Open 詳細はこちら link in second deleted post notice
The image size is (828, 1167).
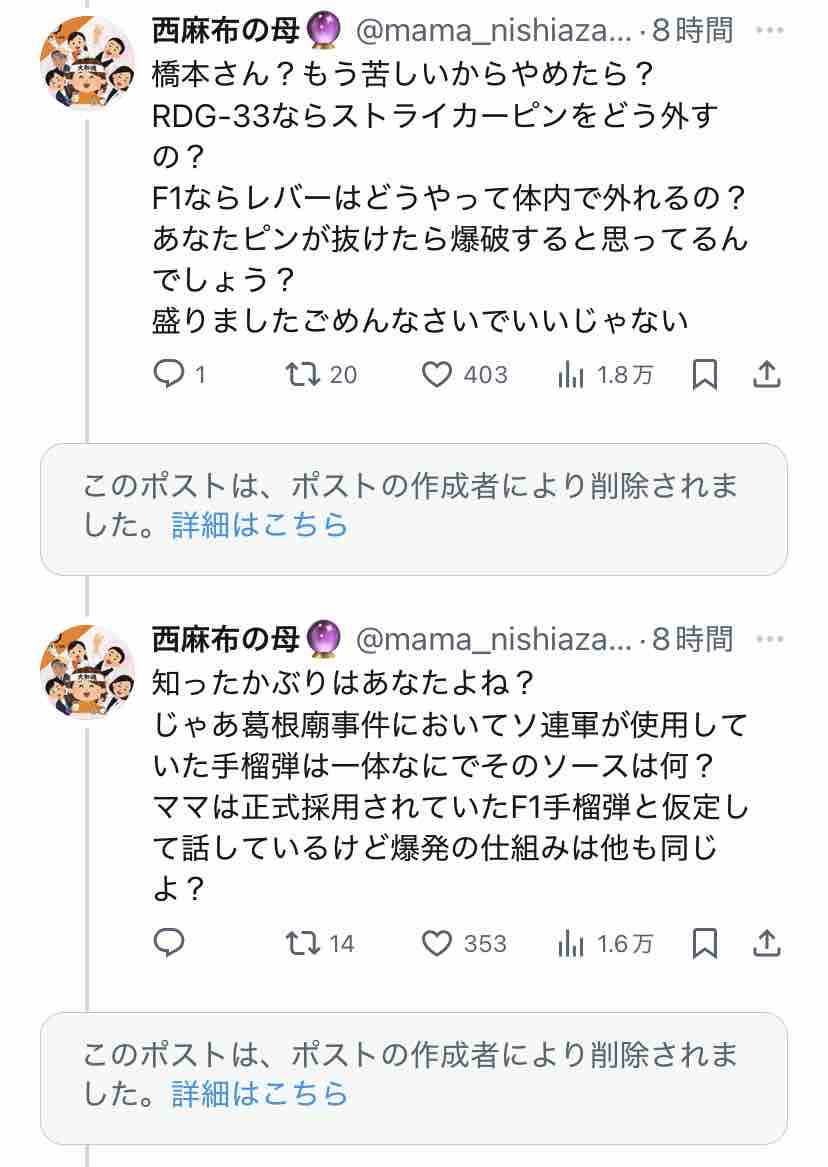[260, 1094]
